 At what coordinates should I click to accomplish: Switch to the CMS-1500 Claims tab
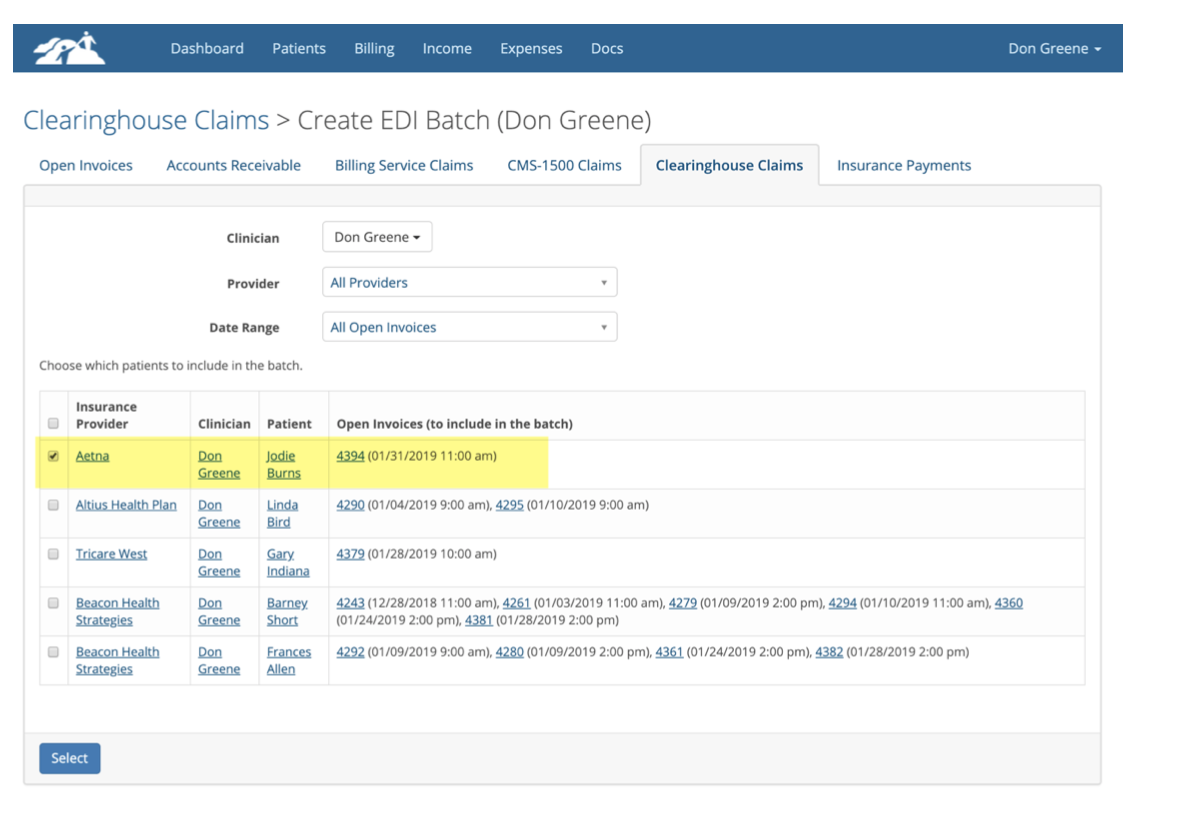pyautogui.click(x=564, y=165)
